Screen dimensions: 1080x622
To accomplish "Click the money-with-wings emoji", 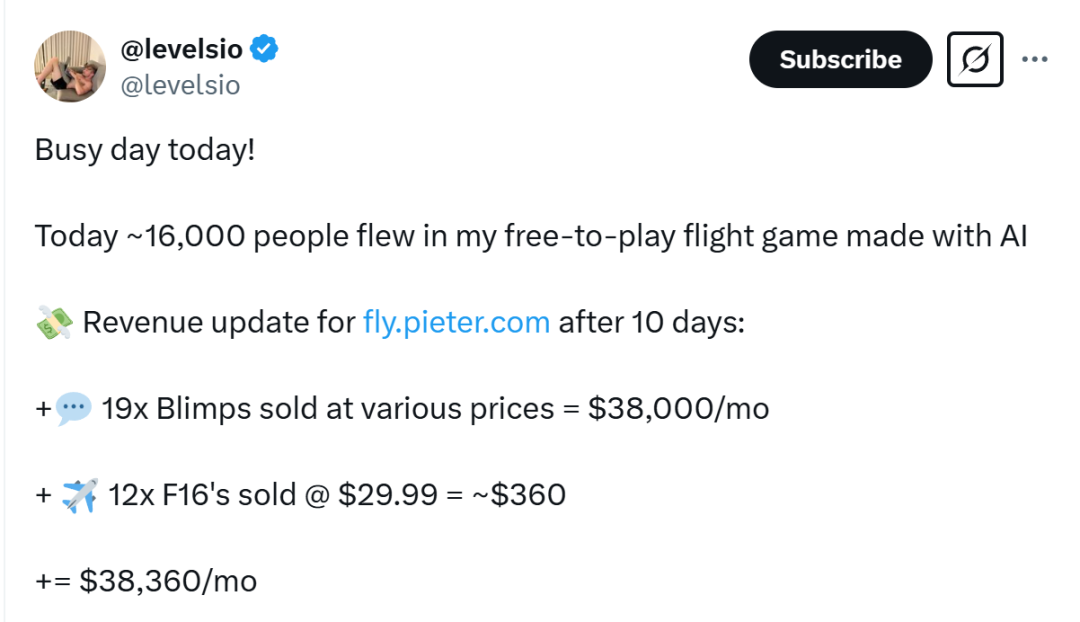I will coord(54,323).
